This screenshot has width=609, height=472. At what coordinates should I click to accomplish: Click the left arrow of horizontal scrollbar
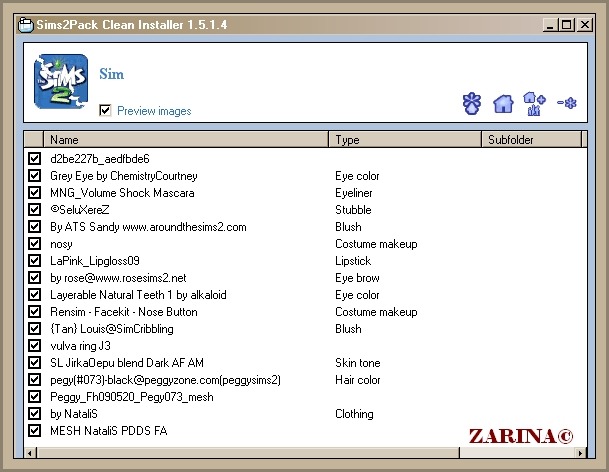pyautogui.click(x=30, y=453)
